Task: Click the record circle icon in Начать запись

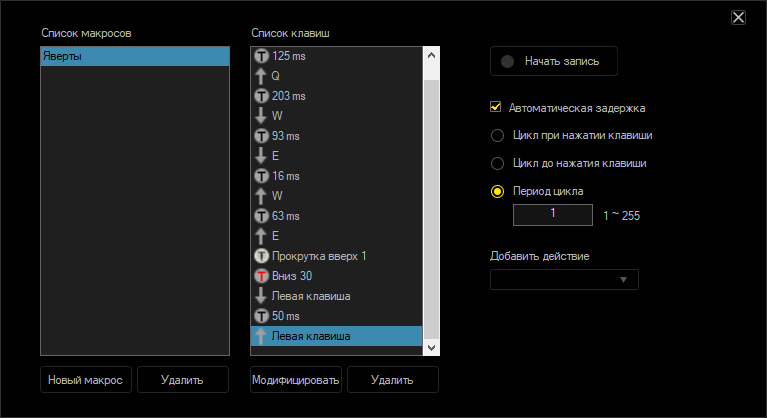Action: 508,61
